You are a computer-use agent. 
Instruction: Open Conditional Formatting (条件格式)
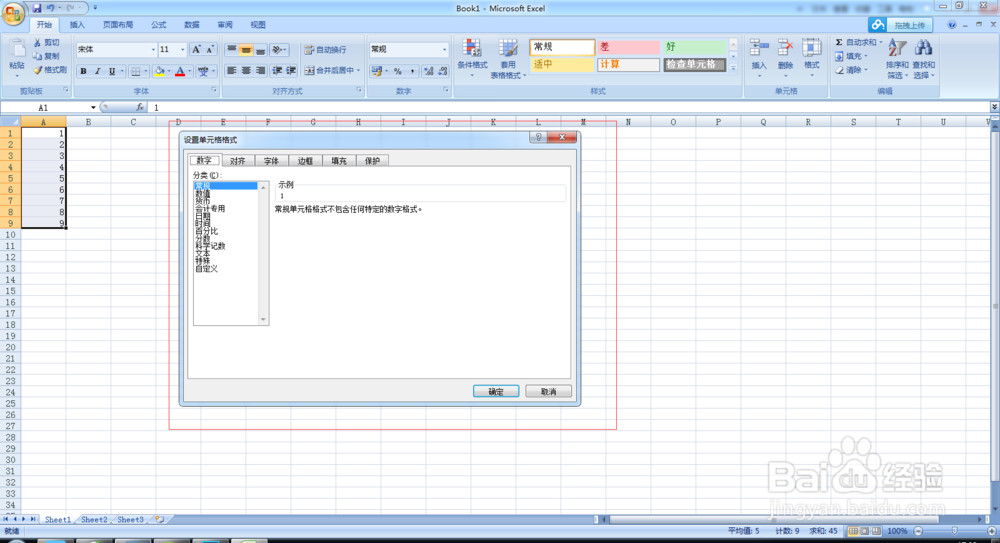(472, 58)
